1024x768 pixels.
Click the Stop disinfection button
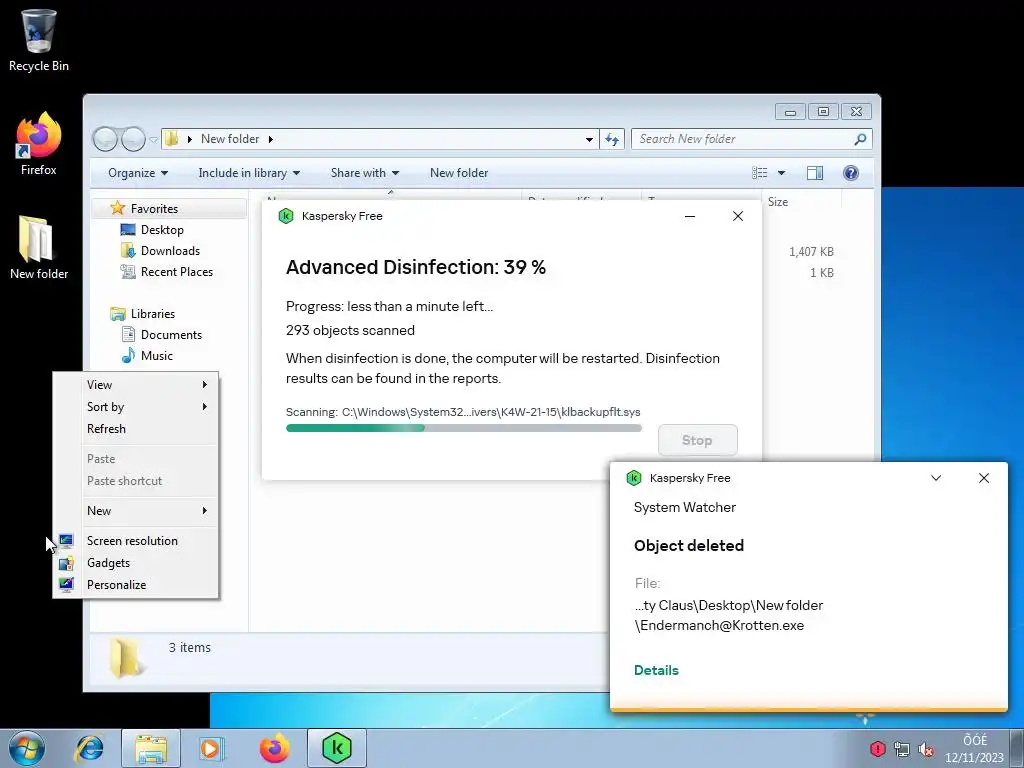[697, 440]
